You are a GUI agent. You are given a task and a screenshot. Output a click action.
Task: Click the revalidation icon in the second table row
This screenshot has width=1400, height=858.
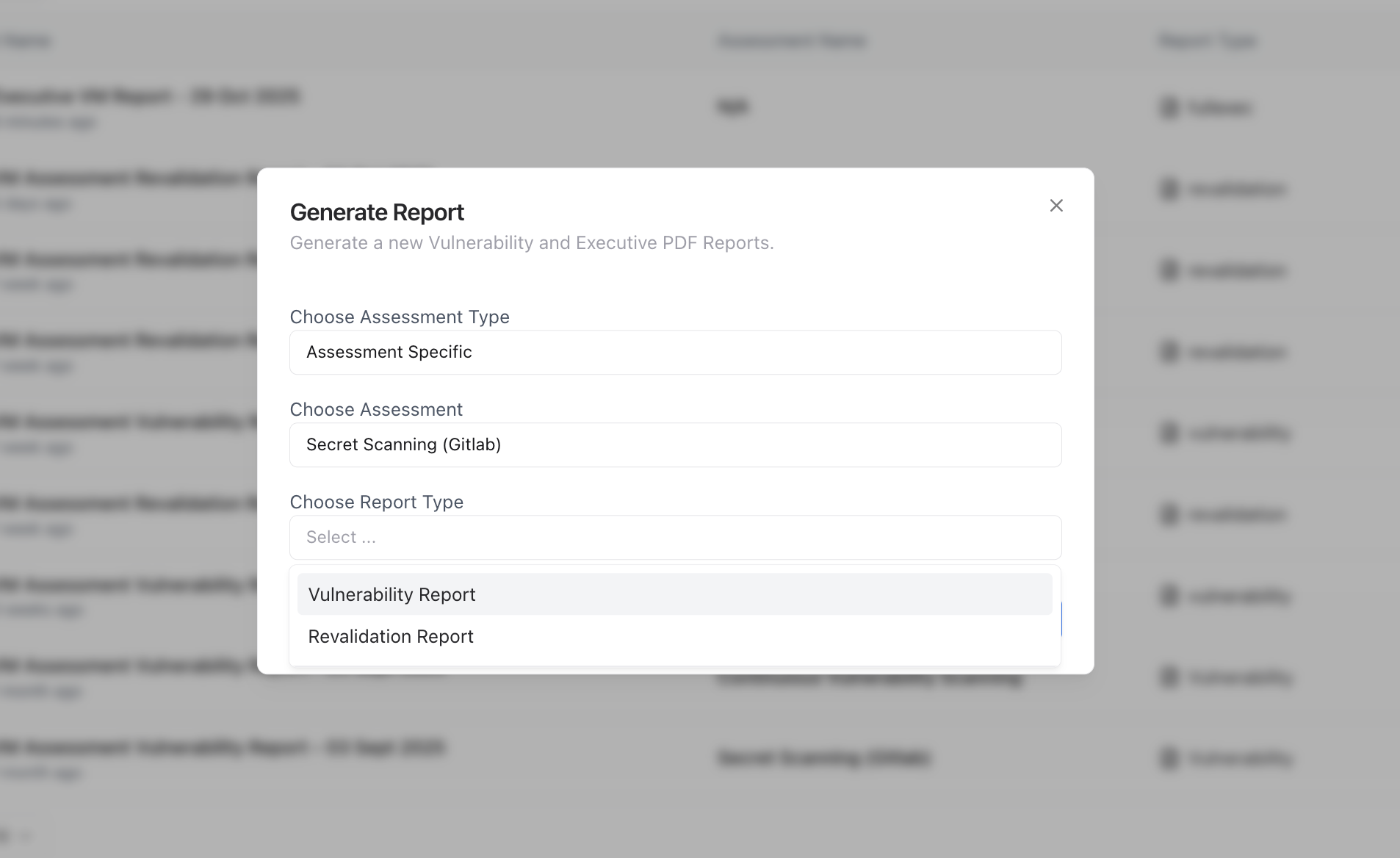tap(1168, 189)
